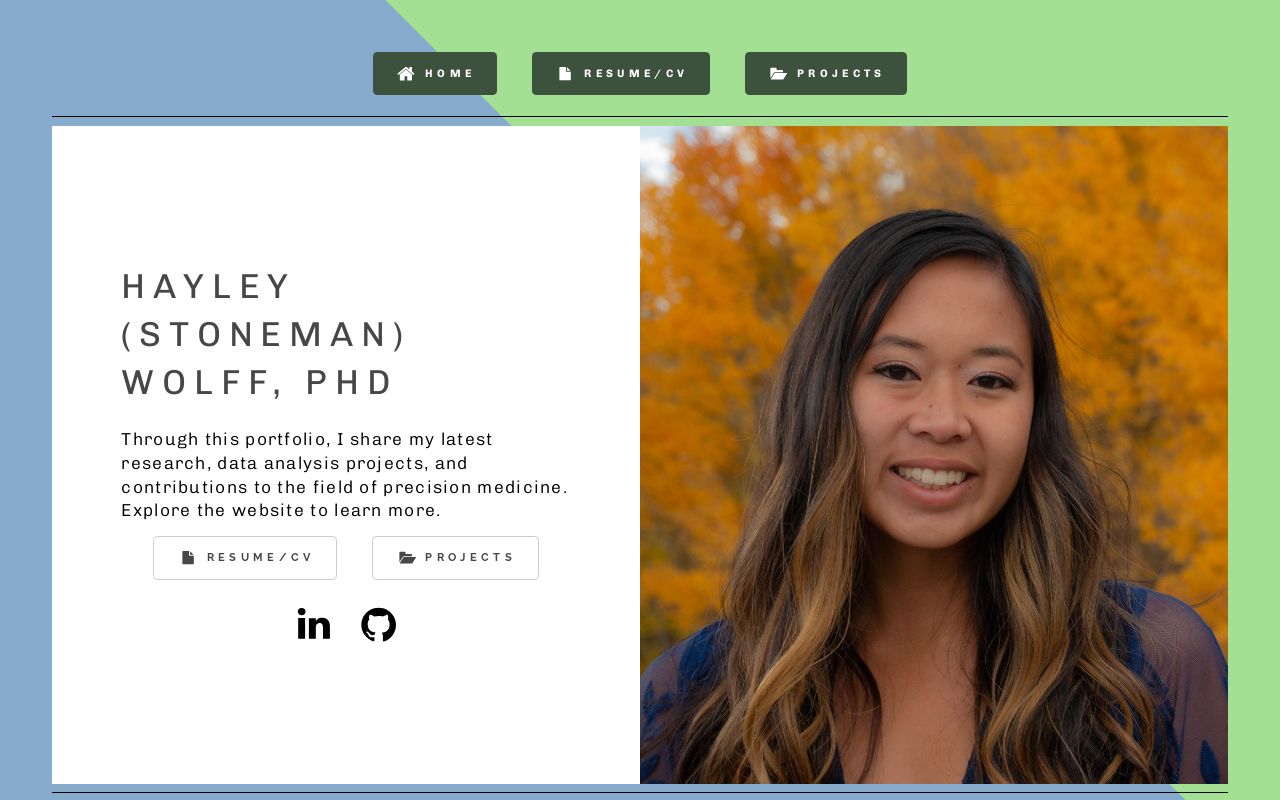The width and height of the screenshot is (1280, 800).
Task: Click file icon in the white Resume/CV button
Action: 188,558
